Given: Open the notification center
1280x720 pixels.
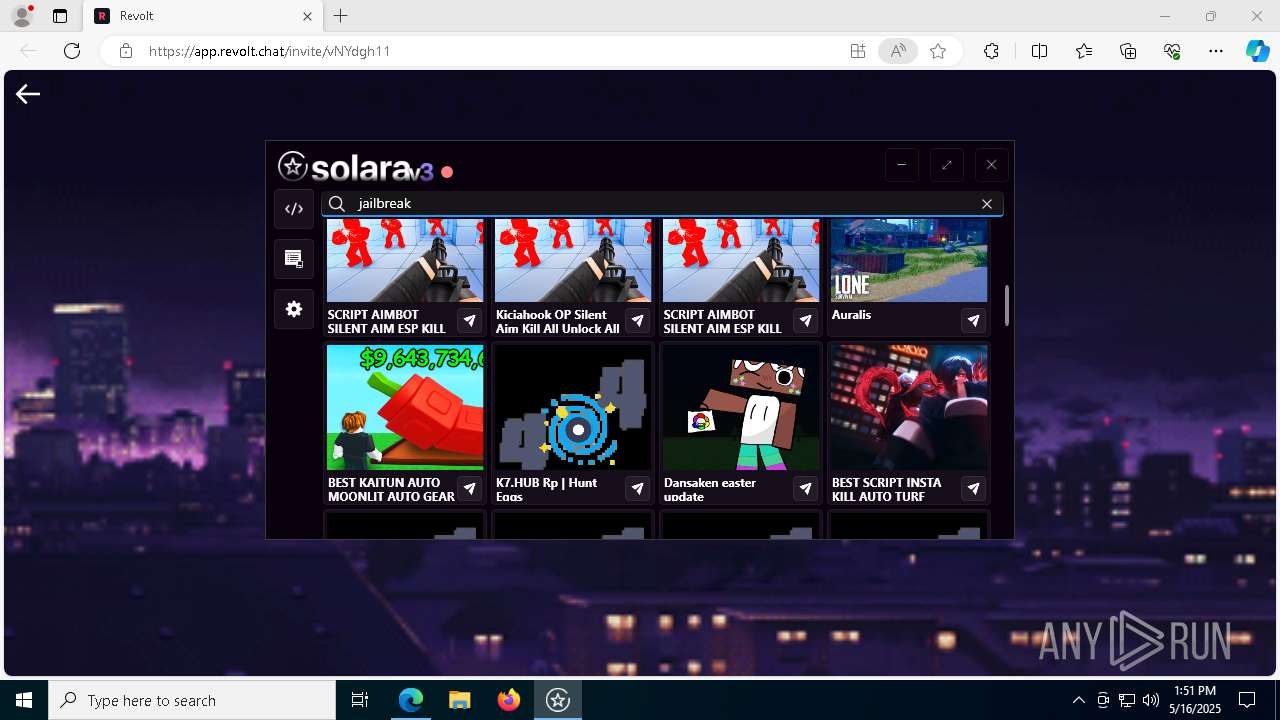Looking at the screenshot, I should [x=1247, y=700].
